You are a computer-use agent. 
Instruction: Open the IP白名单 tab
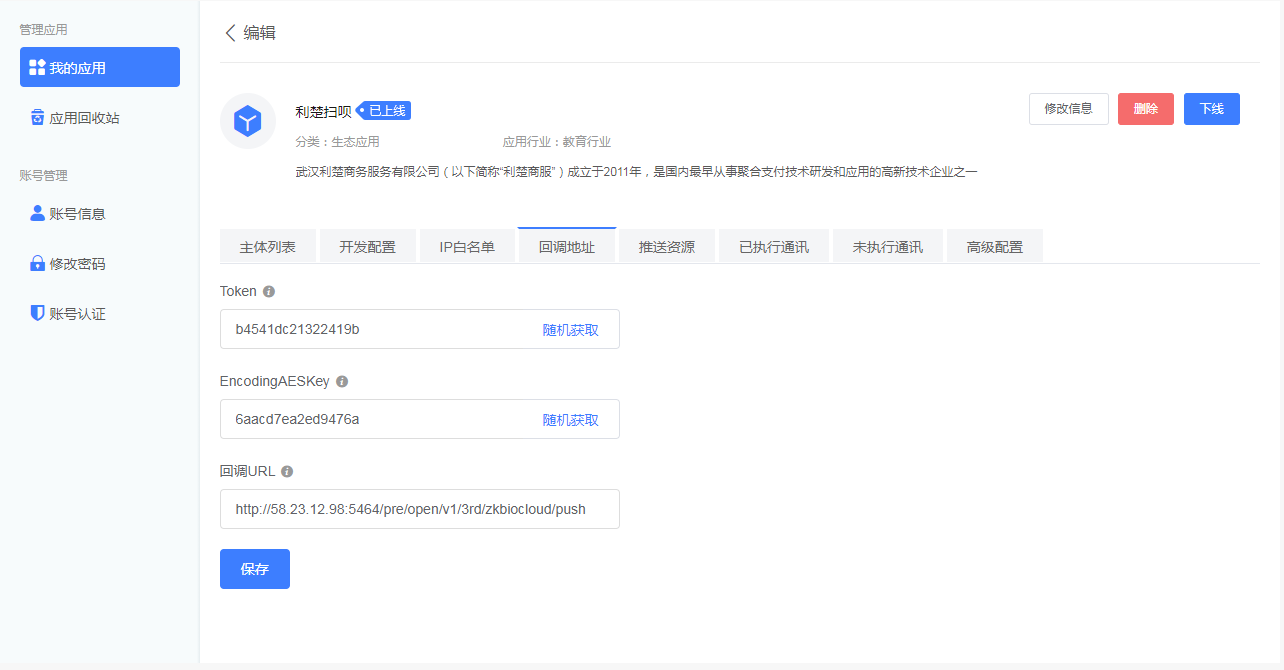coord(467,245)
